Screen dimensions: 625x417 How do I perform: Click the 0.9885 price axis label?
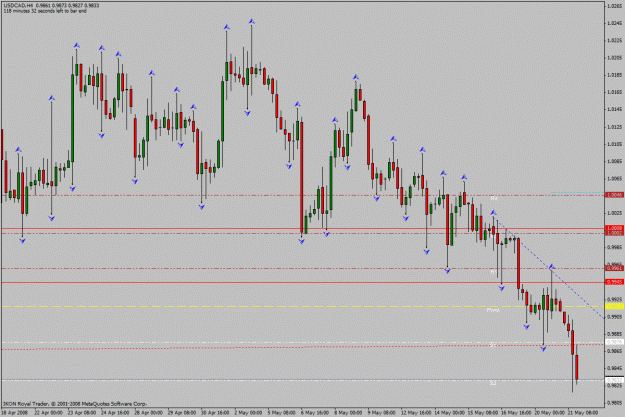pos(614,334)
